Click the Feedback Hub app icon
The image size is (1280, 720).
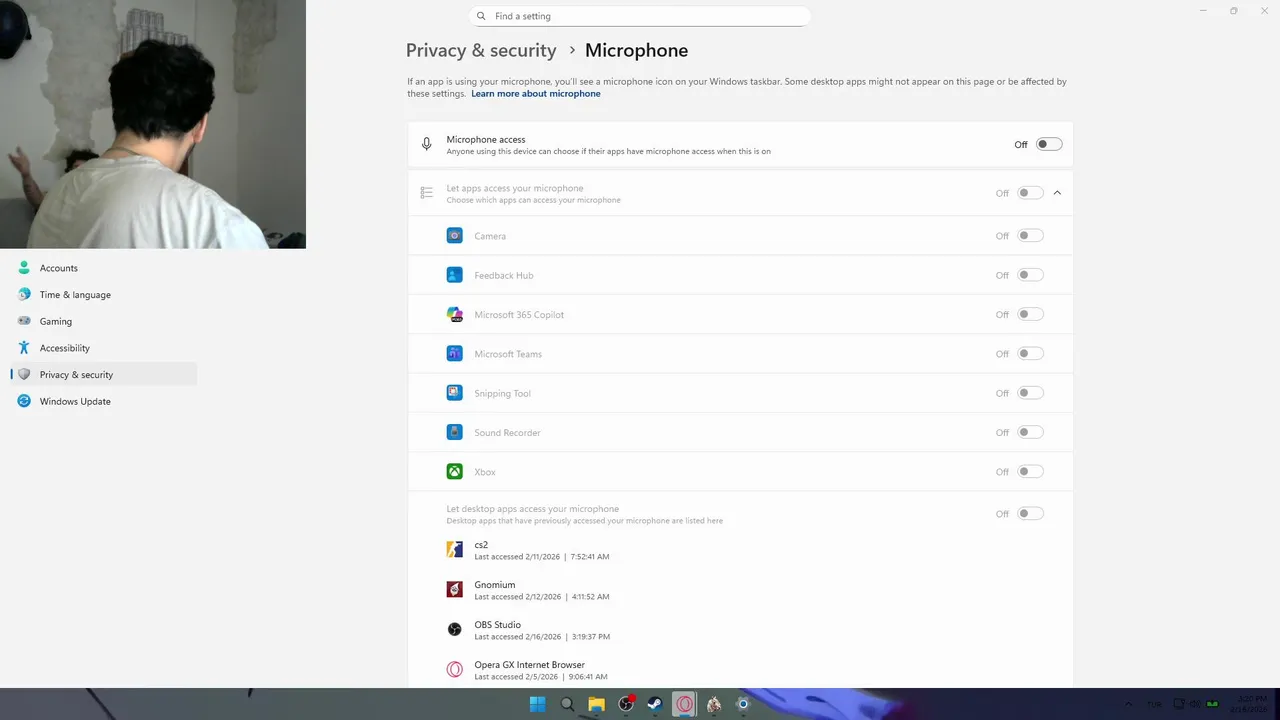pyautogui.click(x=455, y=275)
